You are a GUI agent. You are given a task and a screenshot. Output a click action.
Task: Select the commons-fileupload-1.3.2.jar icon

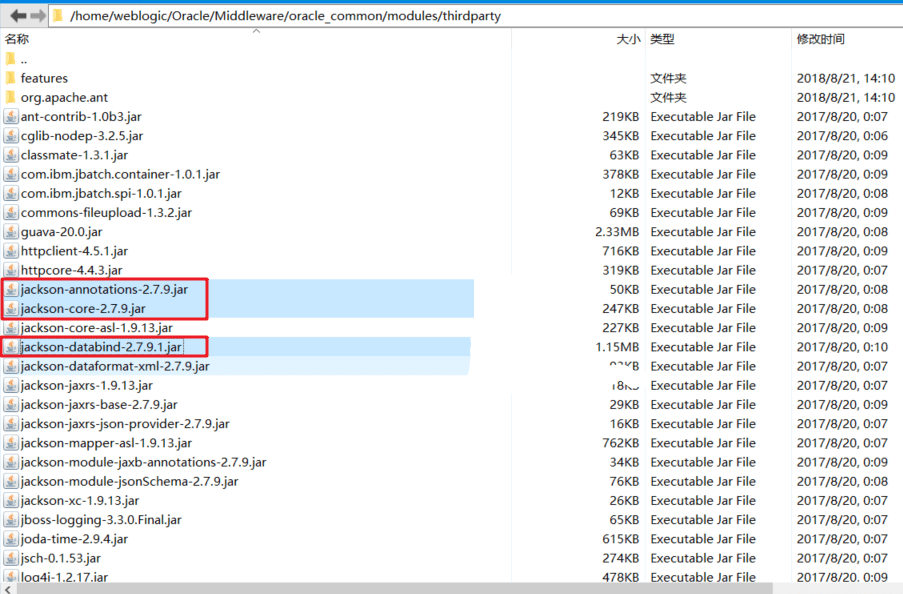tap(10, 213)
